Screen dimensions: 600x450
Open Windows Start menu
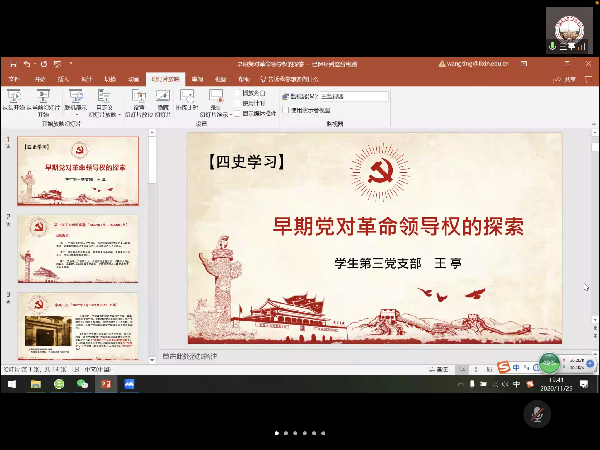pos(12,384)
